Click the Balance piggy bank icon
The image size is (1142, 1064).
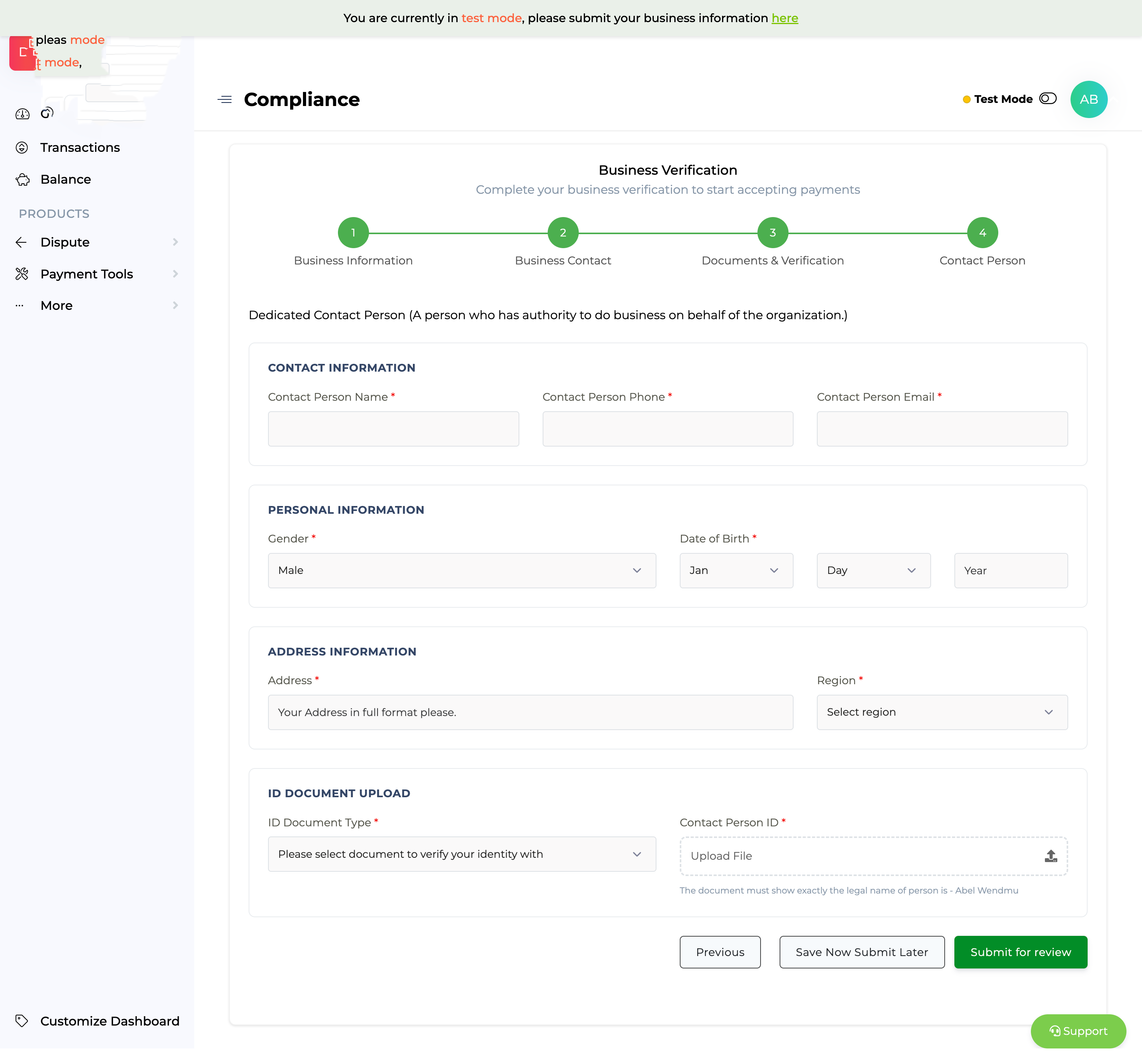point(23,180)
